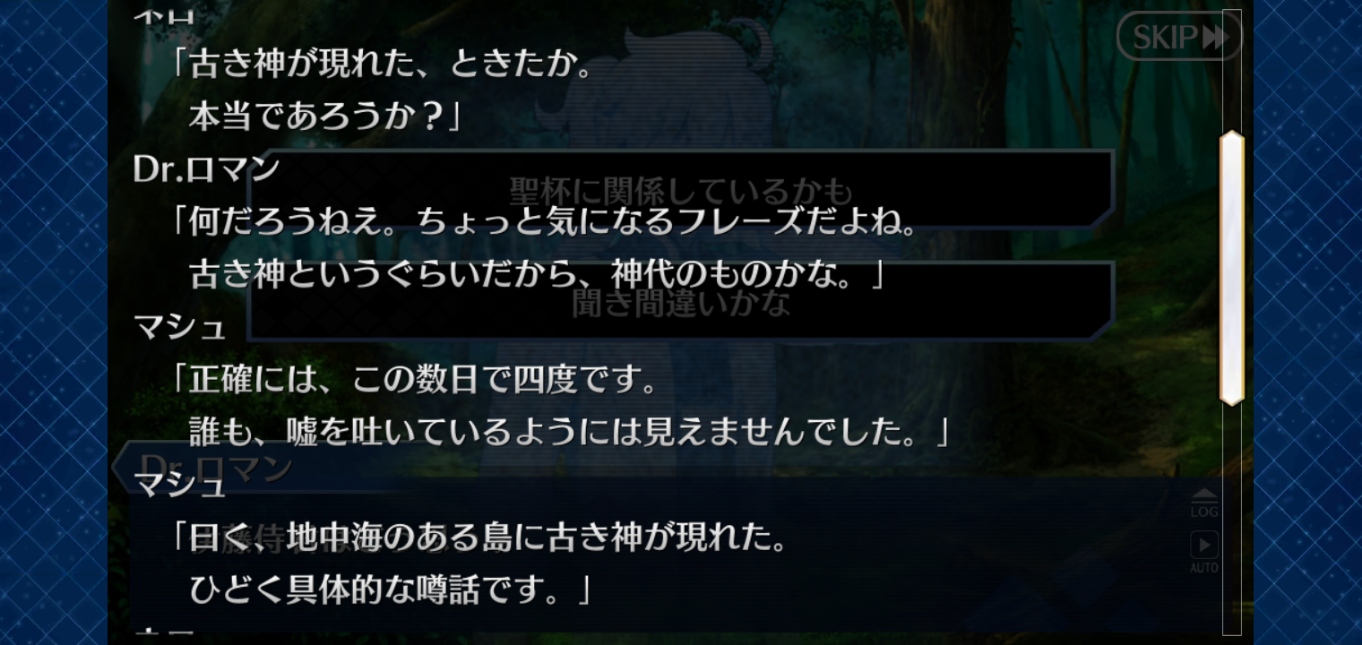The width and height of the screenshot is (1362, 645).
Task: Select the Dr.ロマン log entry name
Action: [x=206, y=170]
